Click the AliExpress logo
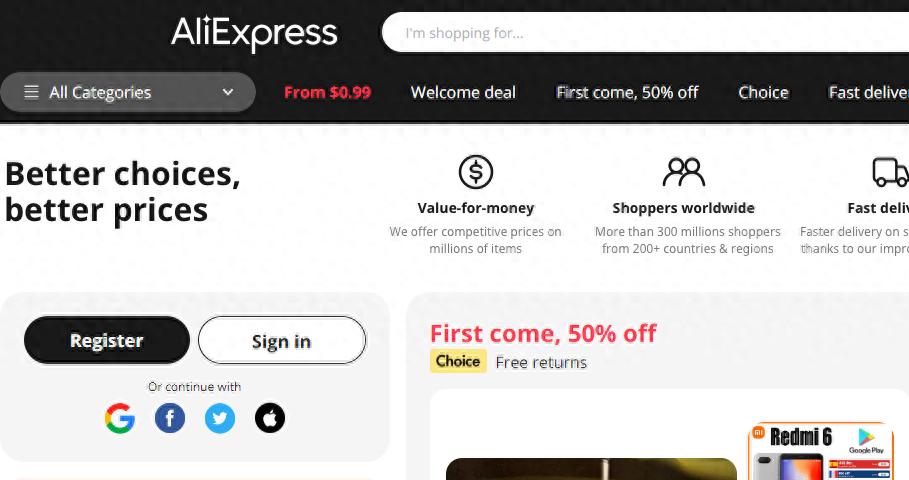909x480 pixels. [254, 33]
